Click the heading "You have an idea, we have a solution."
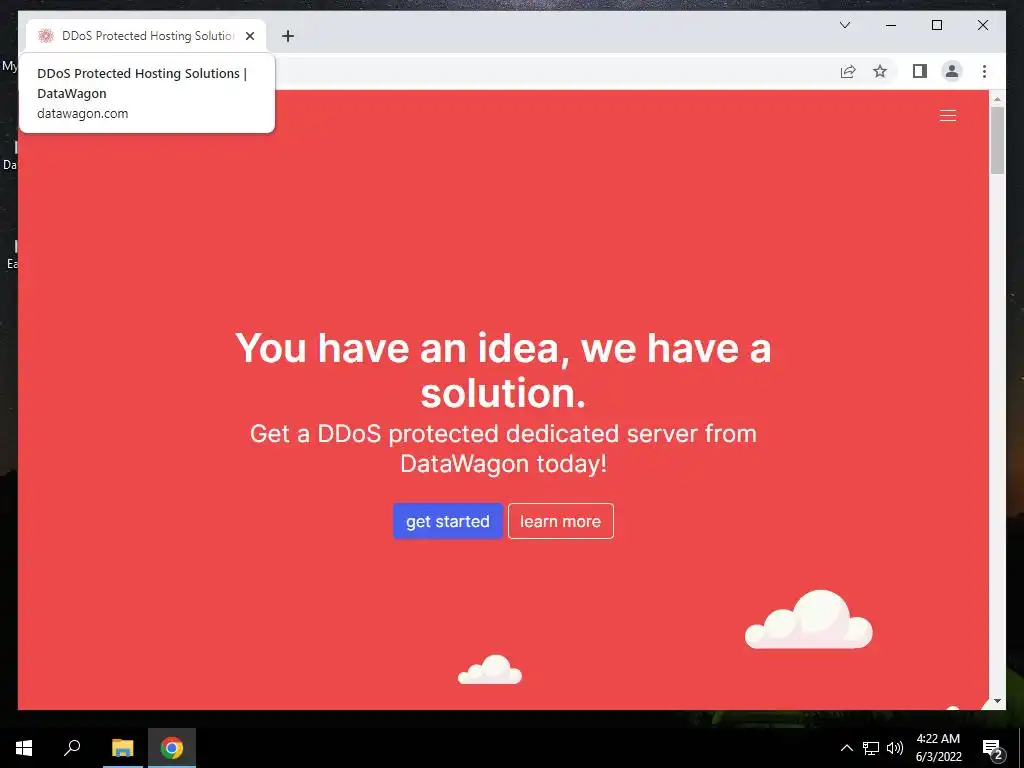Image resolution: width=1024 pixels, height=768 pixels. click(x=503, y=370)
